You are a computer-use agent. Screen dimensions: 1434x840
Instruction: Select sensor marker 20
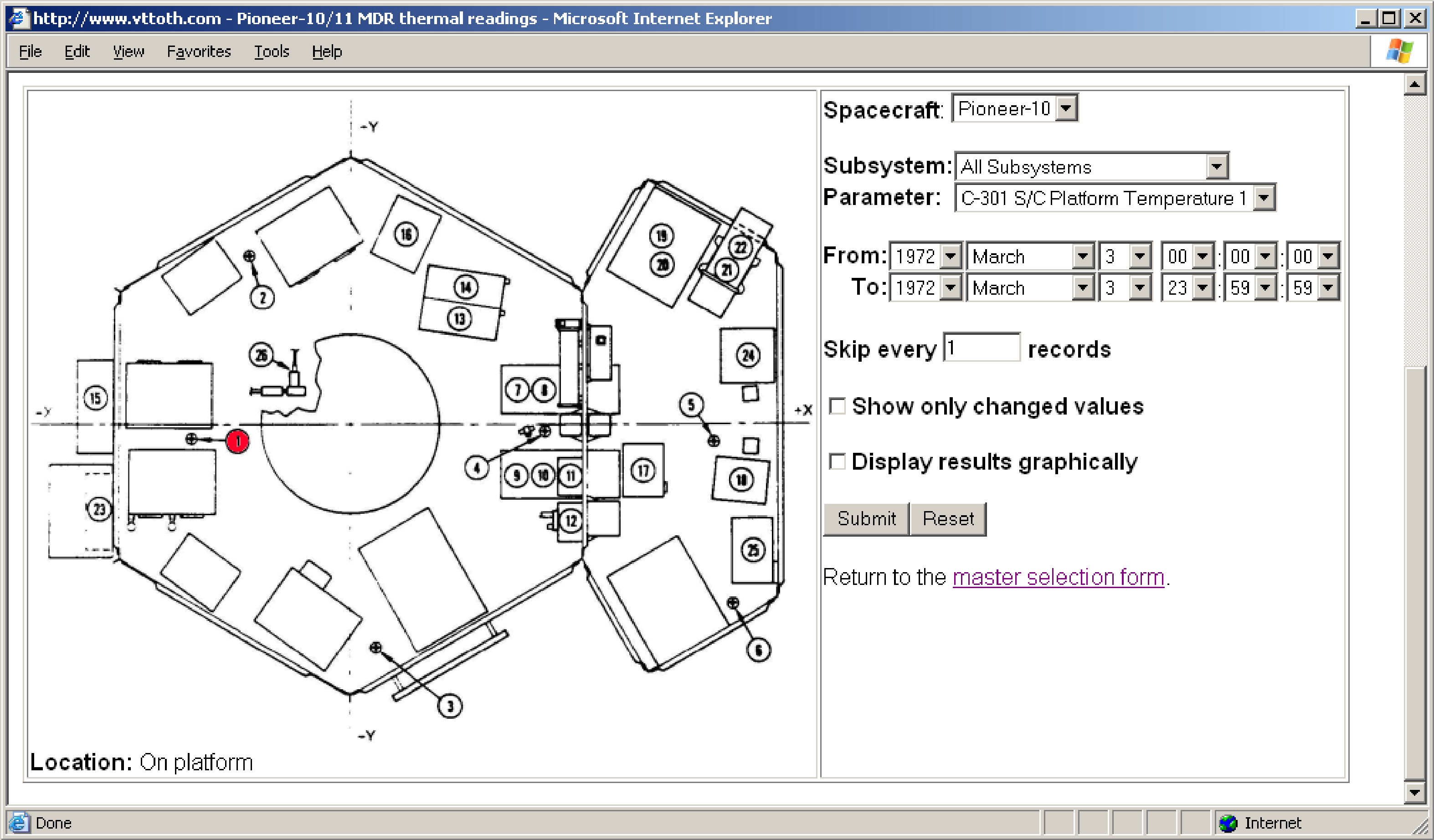(662, 265)
